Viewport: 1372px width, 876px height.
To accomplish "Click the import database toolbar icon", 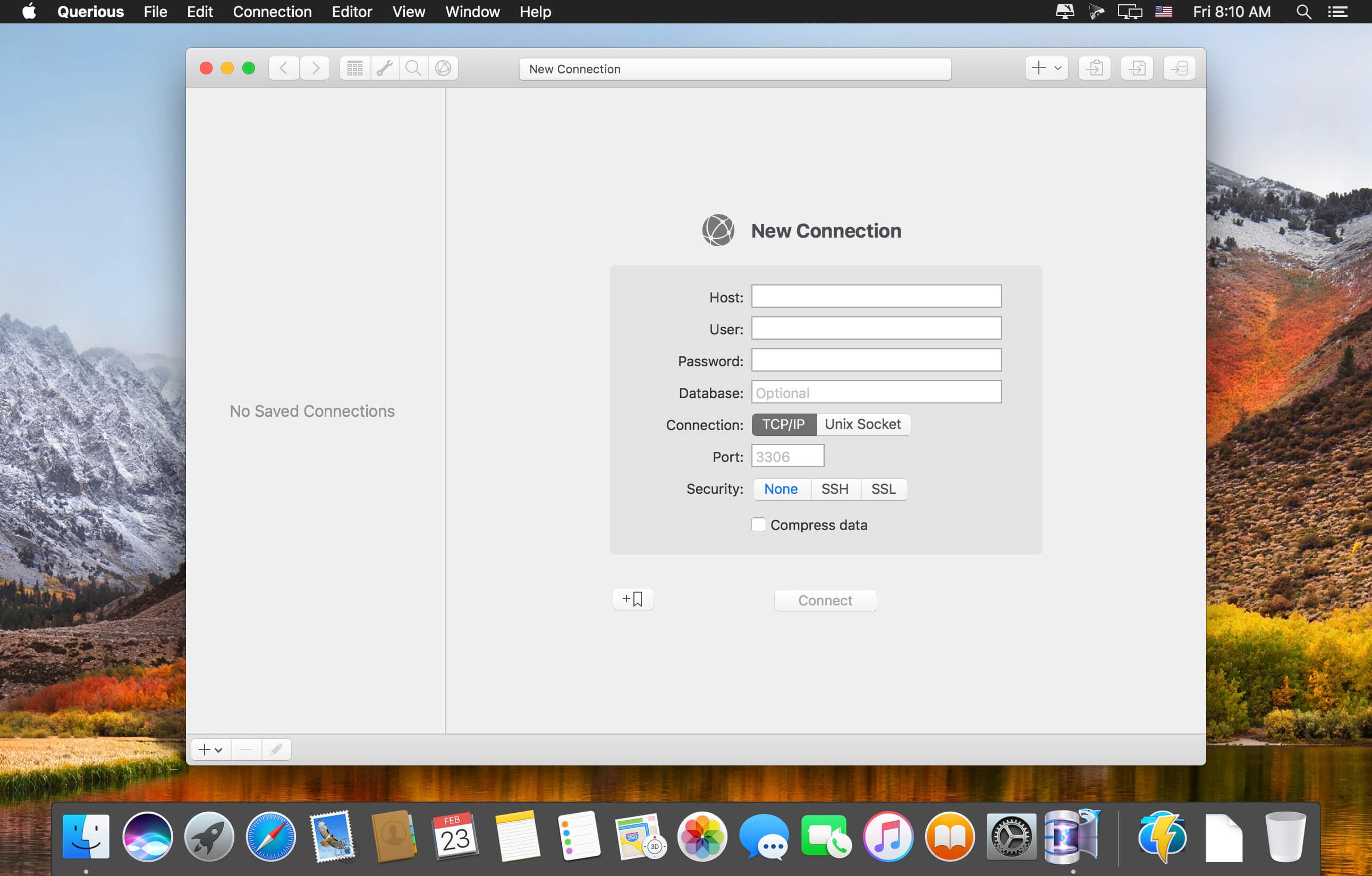I will tap(1137, 69).
